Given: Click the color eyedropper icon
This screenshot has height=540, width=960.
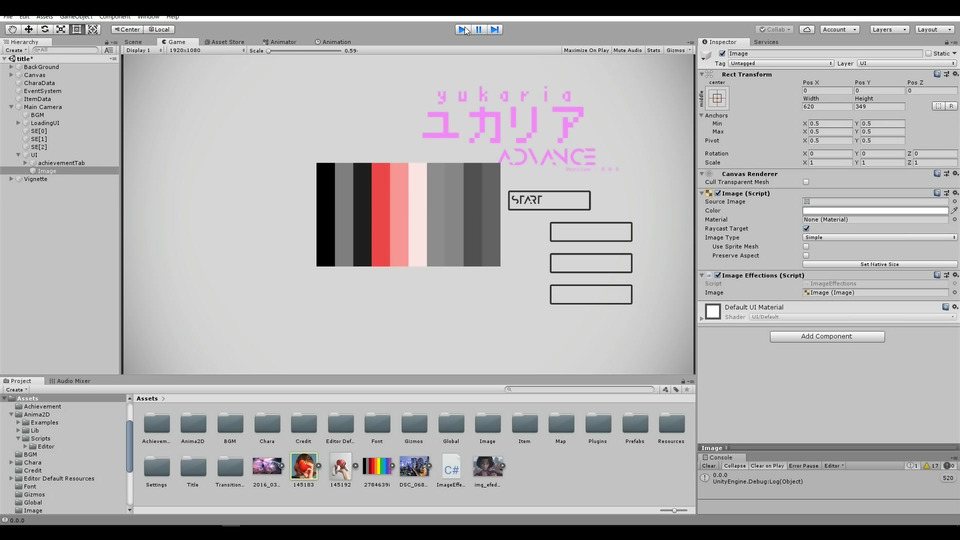Looking at the screenshot, I should 954,210.
